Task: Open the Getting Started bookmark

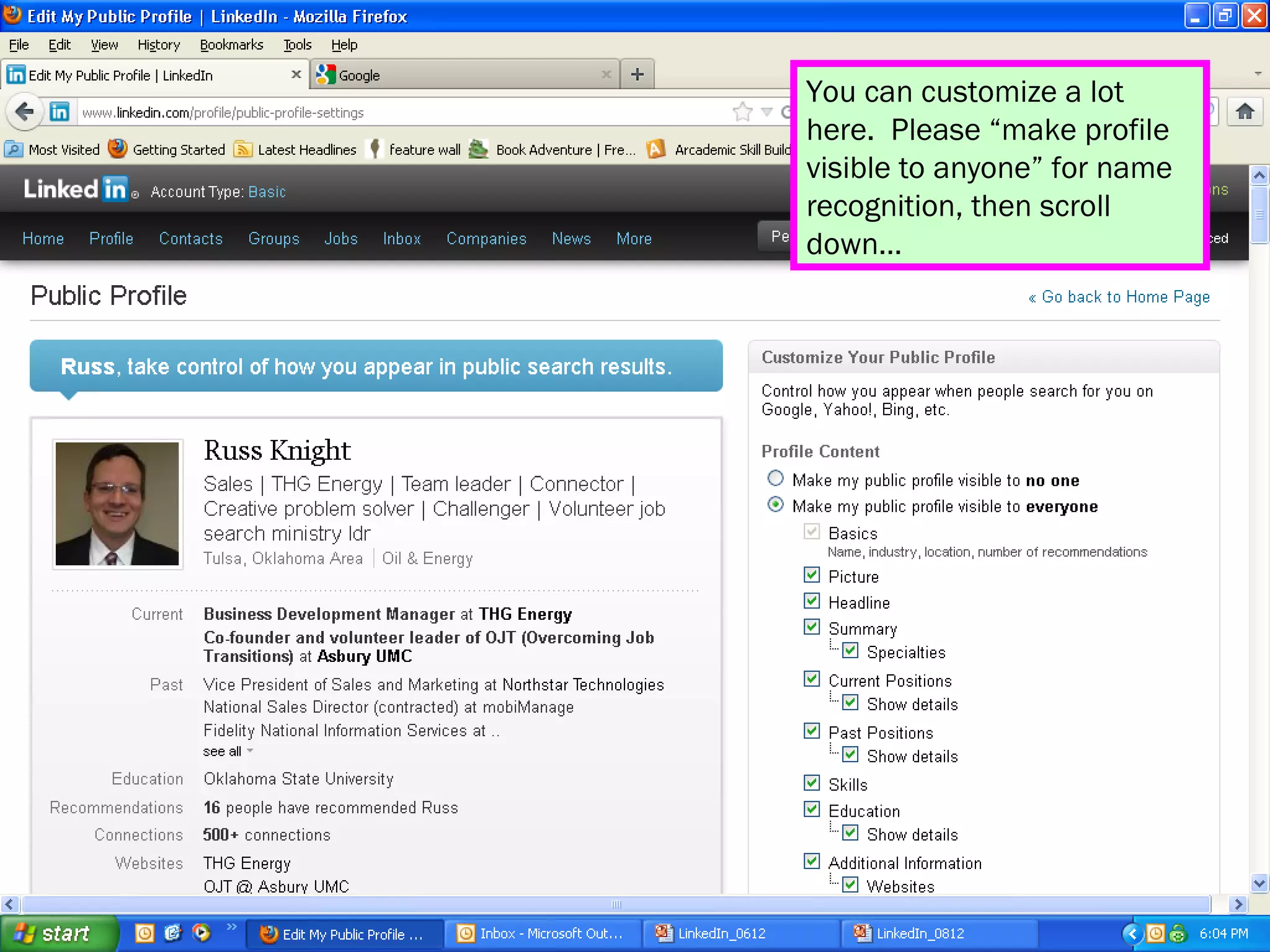Action: coord(166,149)
